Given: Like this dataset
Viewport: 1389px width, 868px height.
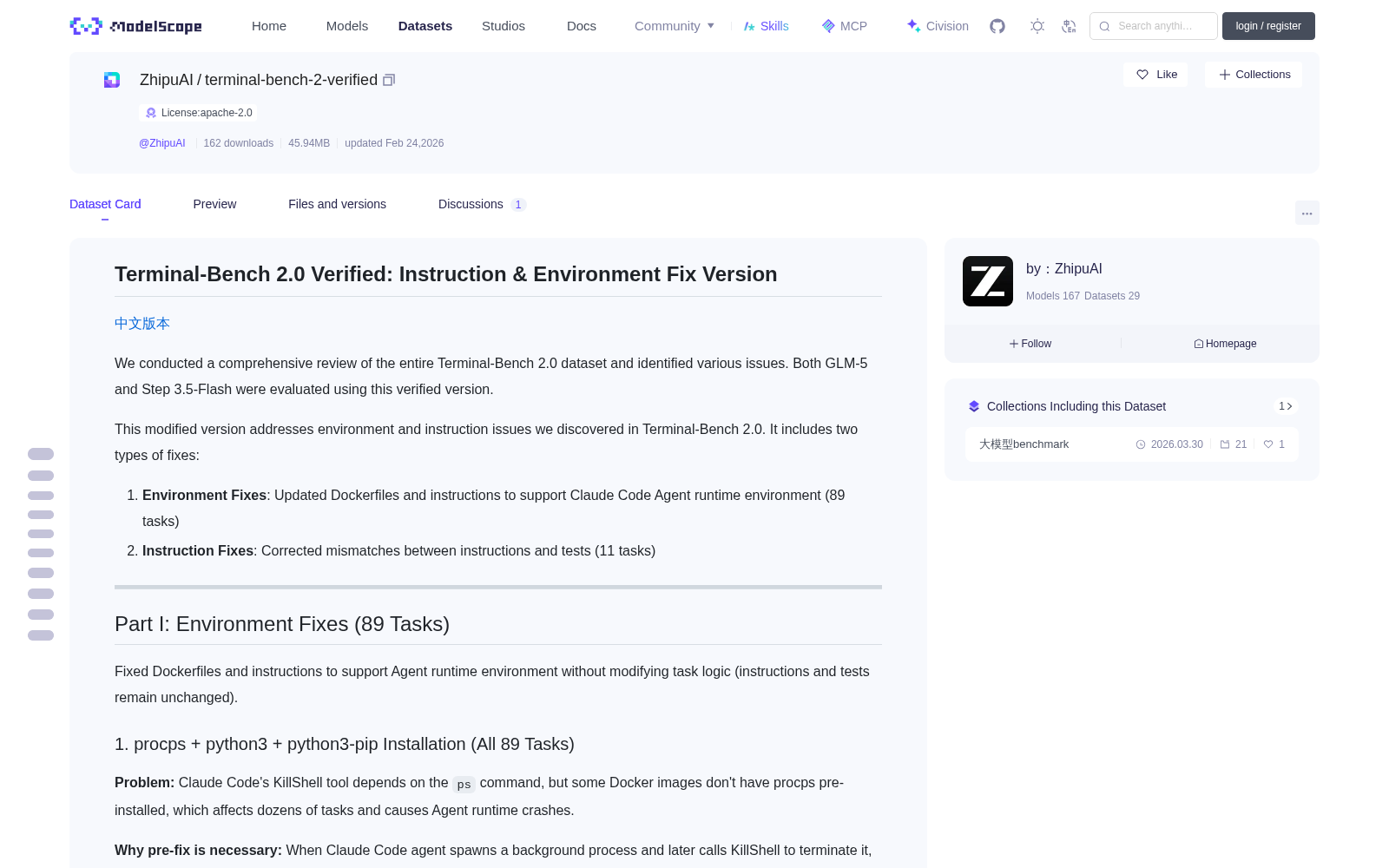Looking at the screenshot, I should click(x=1156, y=75).
